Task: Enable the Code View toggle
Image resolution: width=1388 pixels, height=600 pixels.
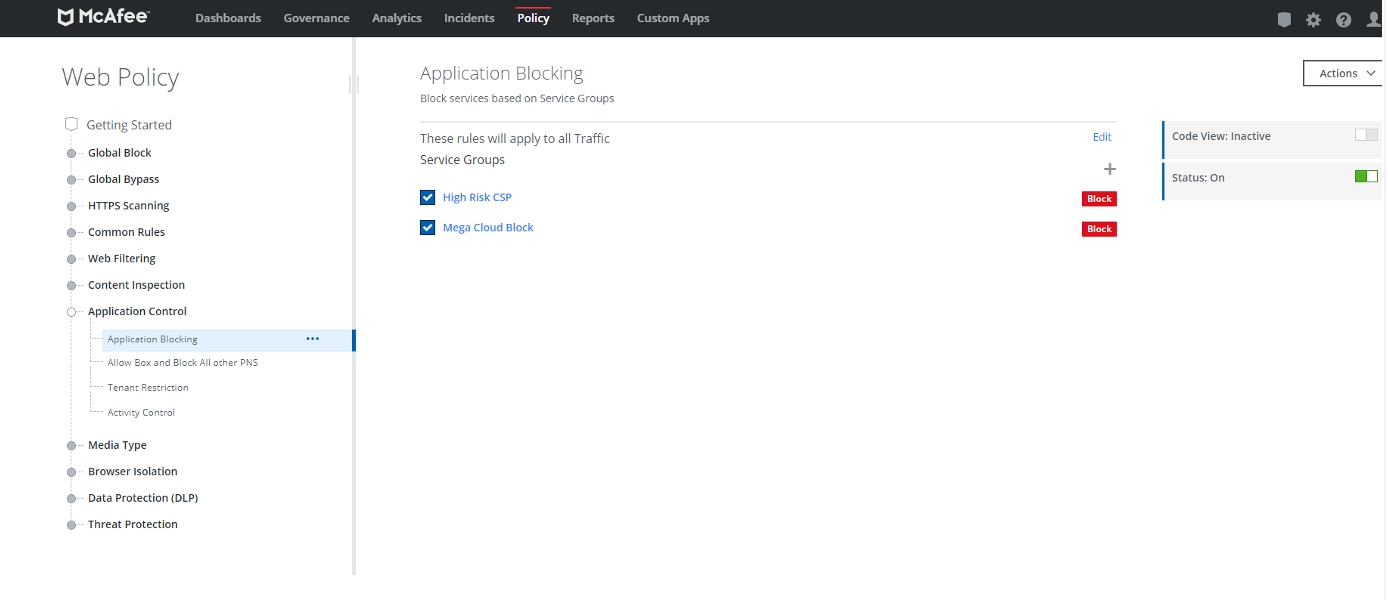Action: coord(1366,135)
